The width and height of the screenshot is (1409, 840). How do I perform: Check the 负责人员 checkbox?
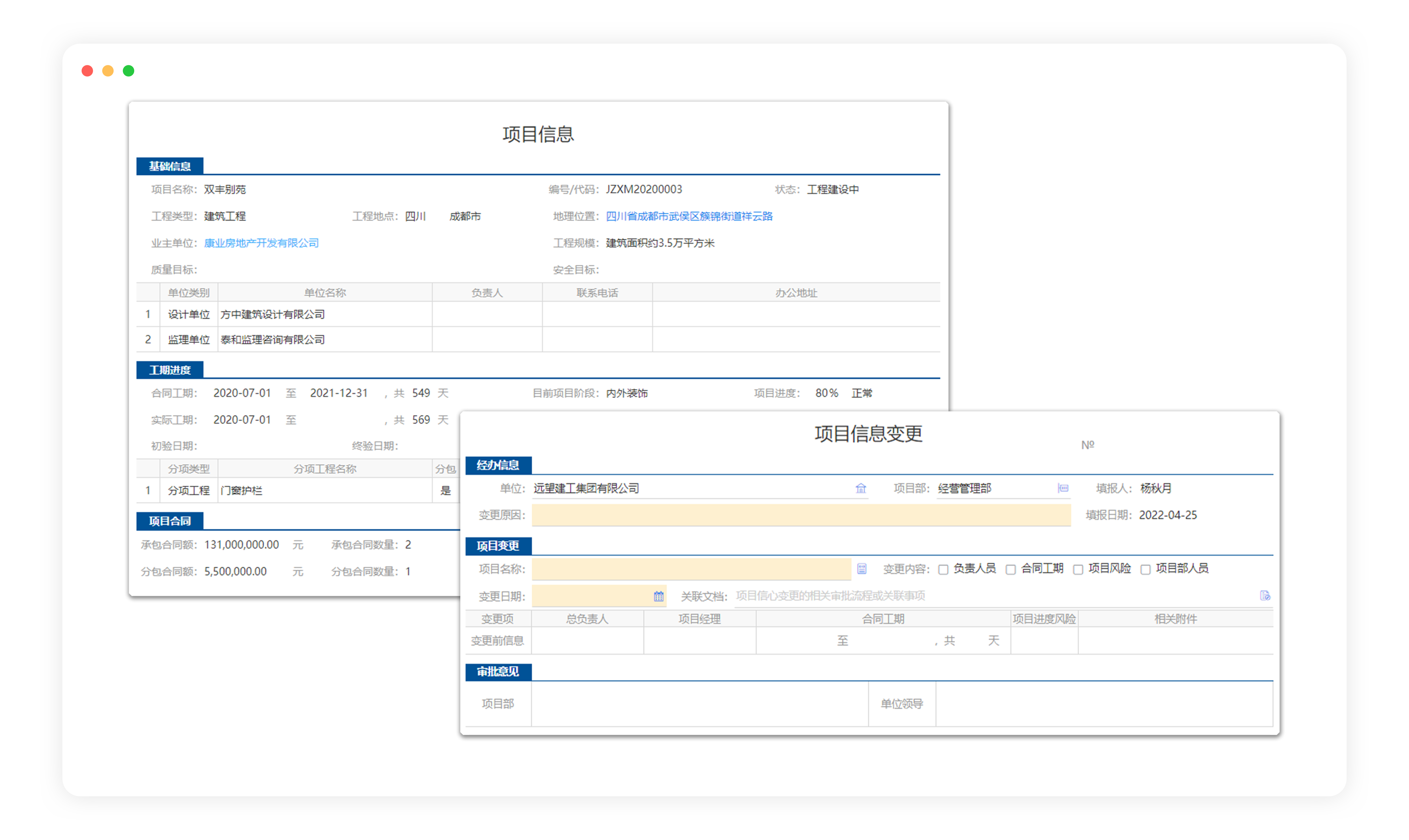(x=943, y=570)
